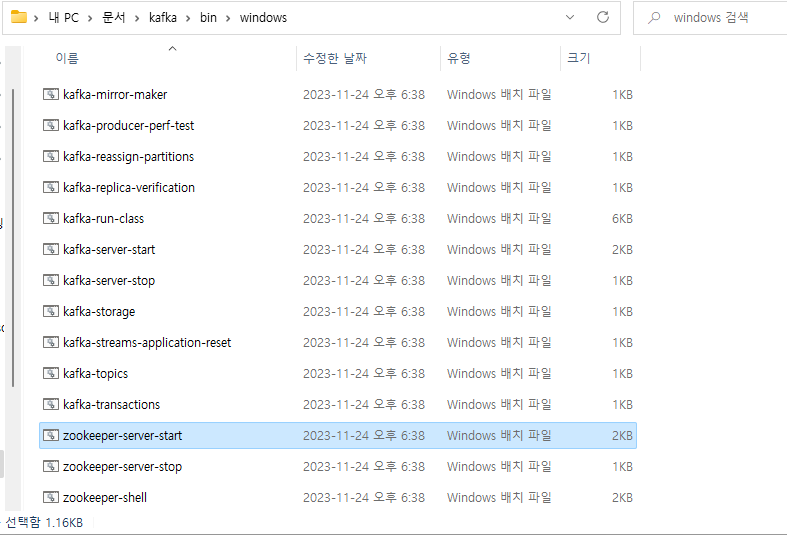The image size is (787, 535).
Task: Expand the chevron after bin breadcrumb
Action: tap(228, 18)
